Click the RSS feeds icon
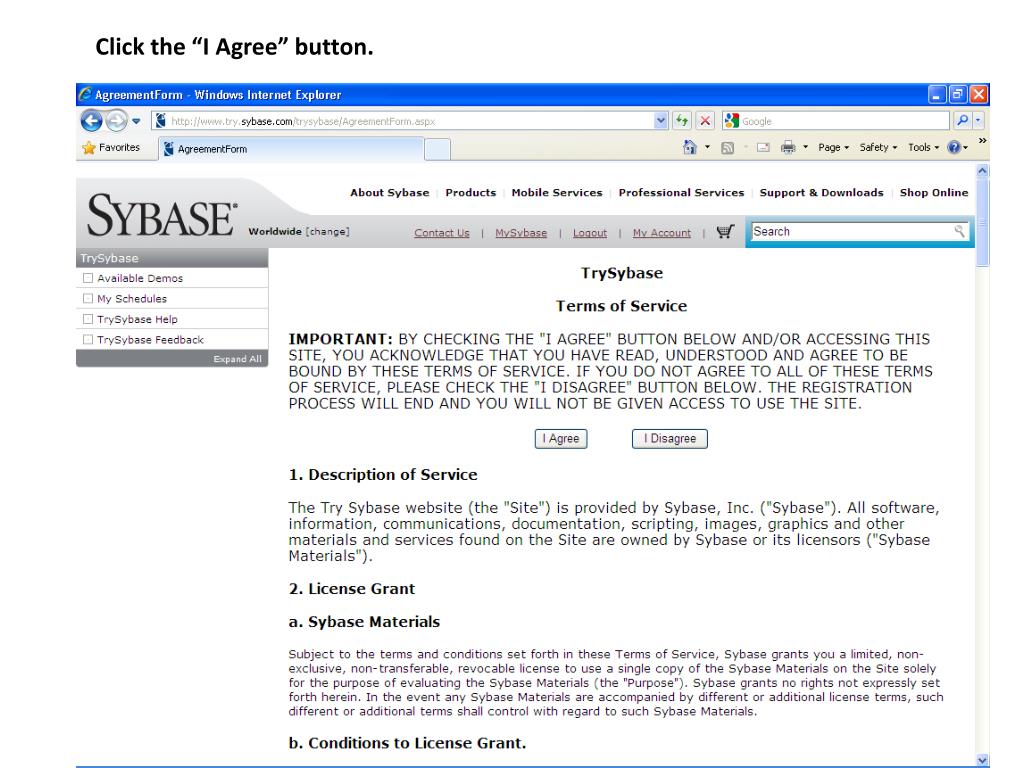Viewport: 1024px width, 768px height. (x=728, y=148)
